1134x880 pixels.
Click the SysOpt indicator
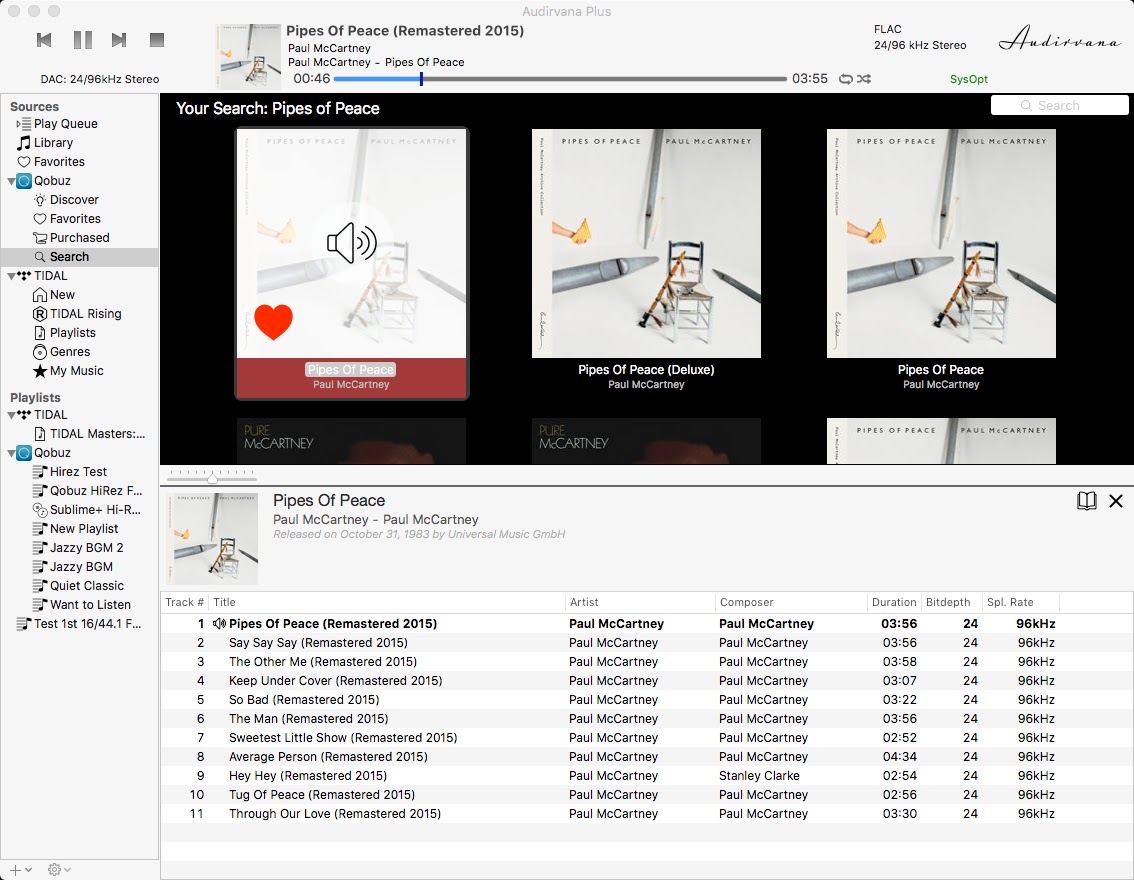968,79
